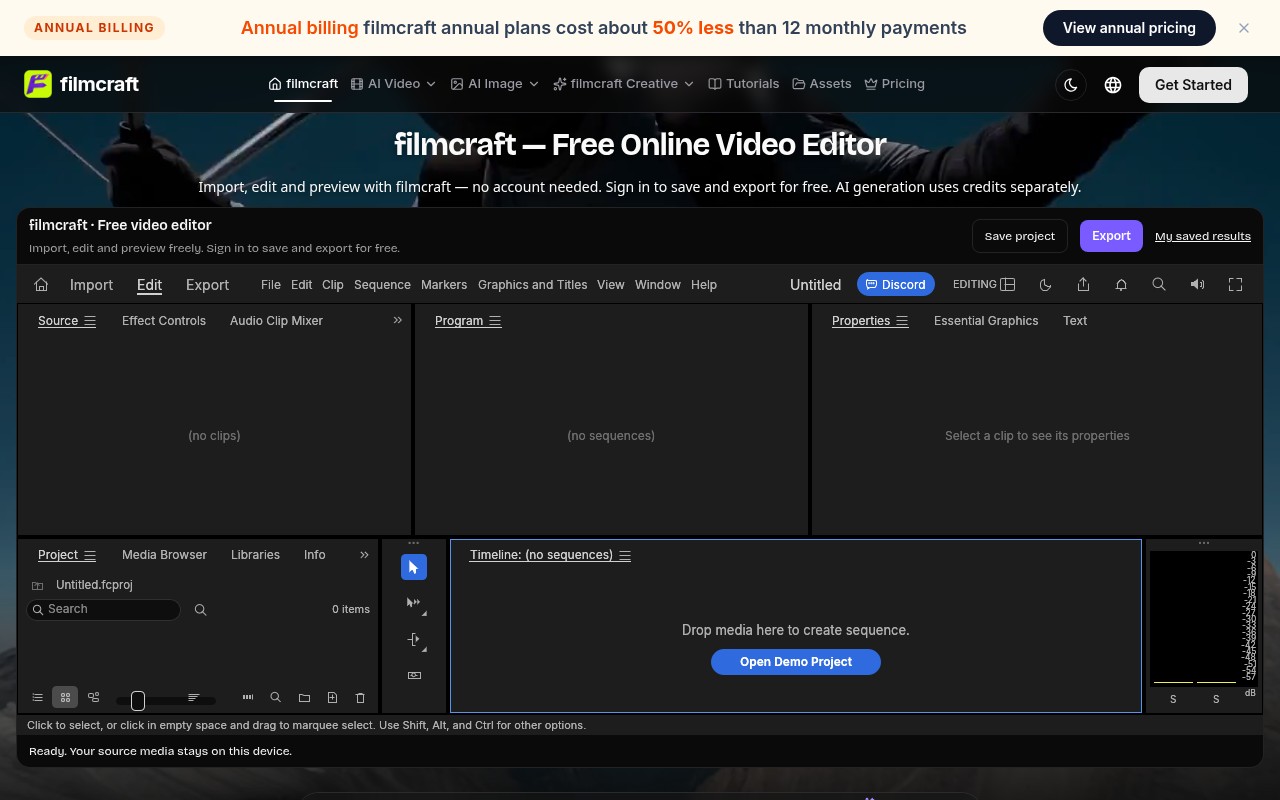Select the Track Select Forward tool
Image resolution: width=1280 pixels, height=800 pixels.
[x=414, y=603]
